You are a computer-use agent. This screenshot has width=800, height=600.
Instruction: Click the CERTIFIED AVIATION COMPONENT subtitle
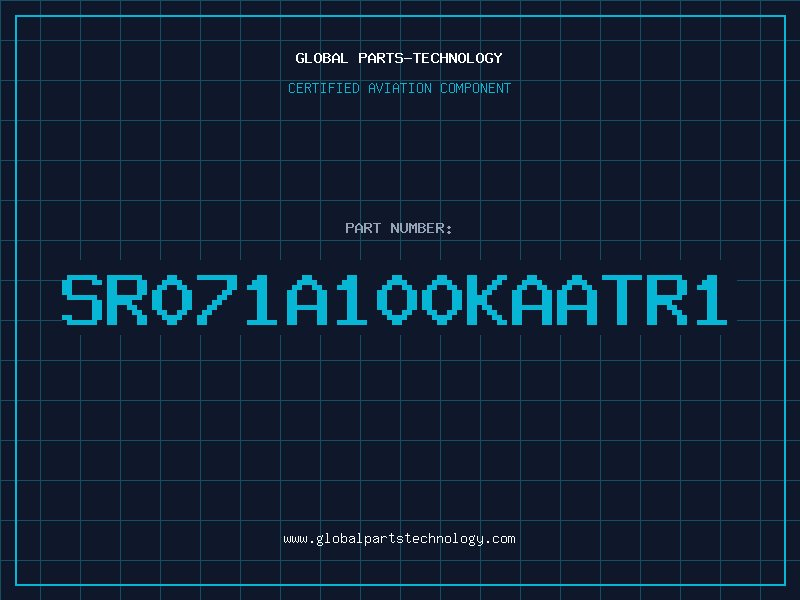pyautogui.click(x=399, y=88)
